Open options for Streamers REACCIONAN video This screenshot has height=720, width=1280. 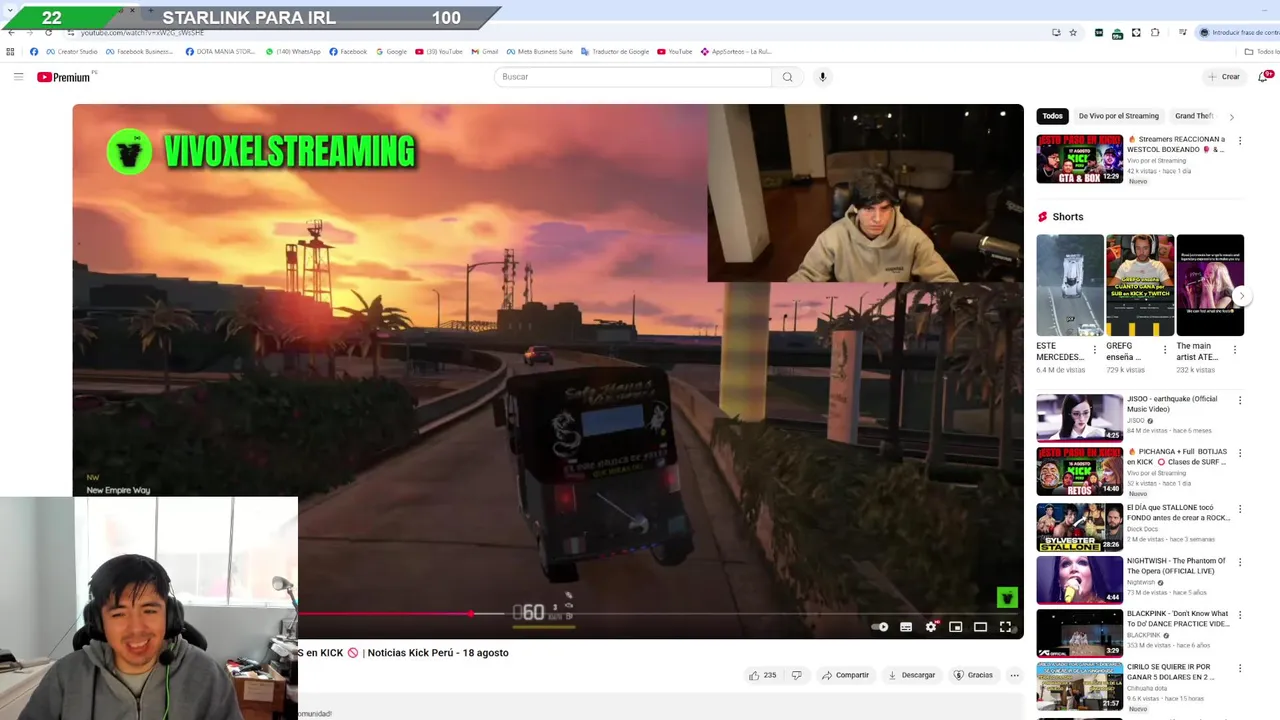[x=1240, y=141]
